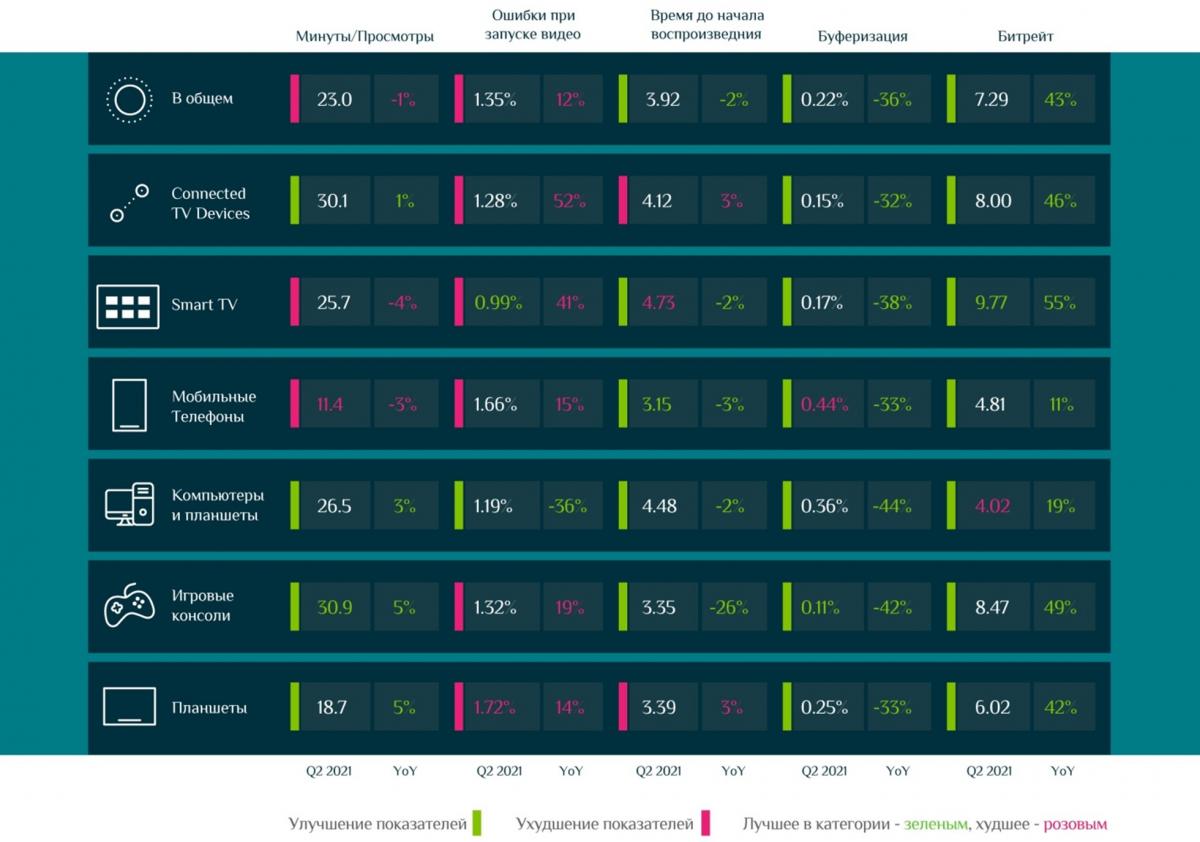Select the tablet icon for Планшеты

point(129,707)
